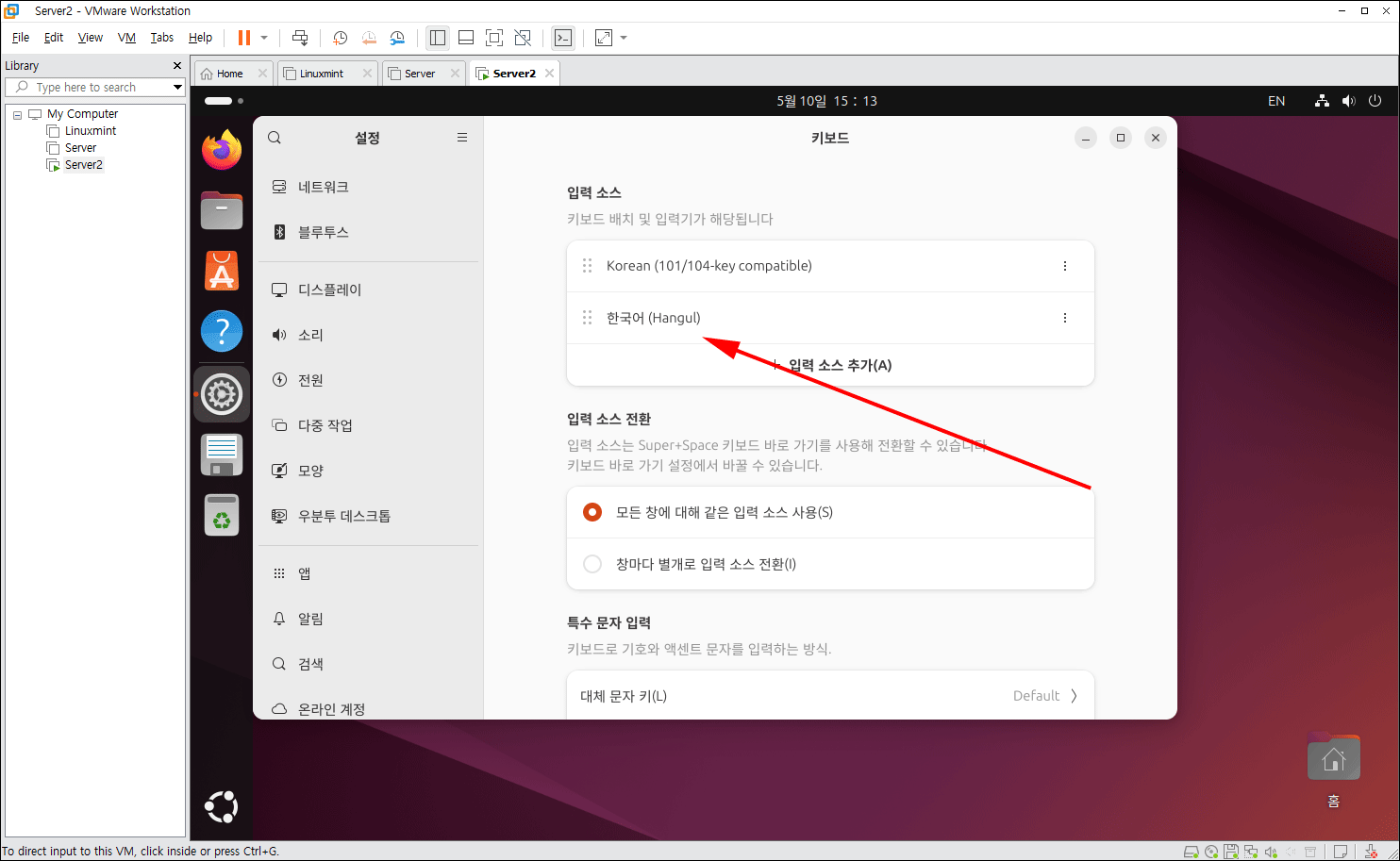This screenshot has width=1400, height=861.
Task: Open the 네트워크 settings panel
Action: pos(368,187)
